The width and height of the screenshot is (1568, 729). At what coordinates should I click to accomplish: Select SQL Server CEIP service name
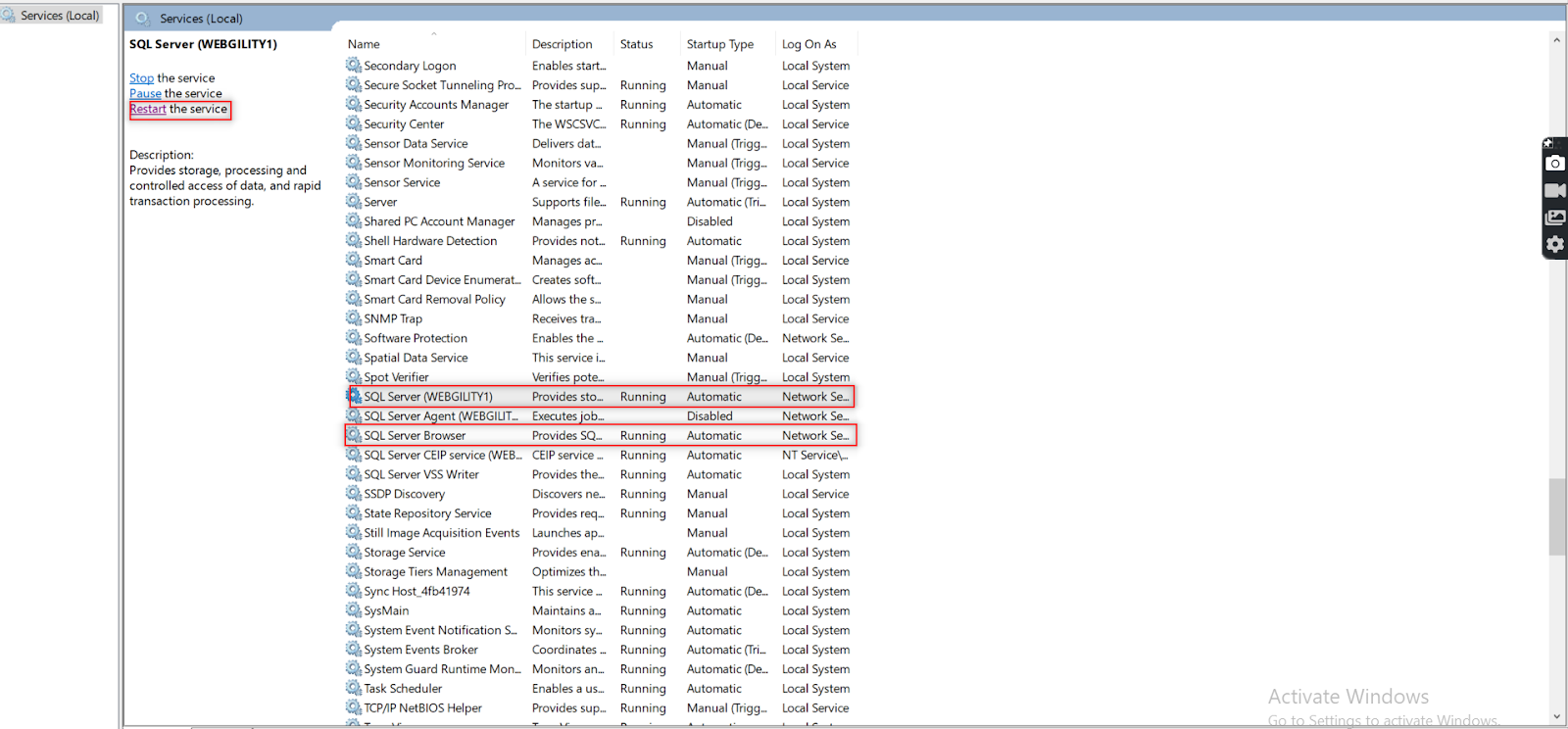(443, 456)
